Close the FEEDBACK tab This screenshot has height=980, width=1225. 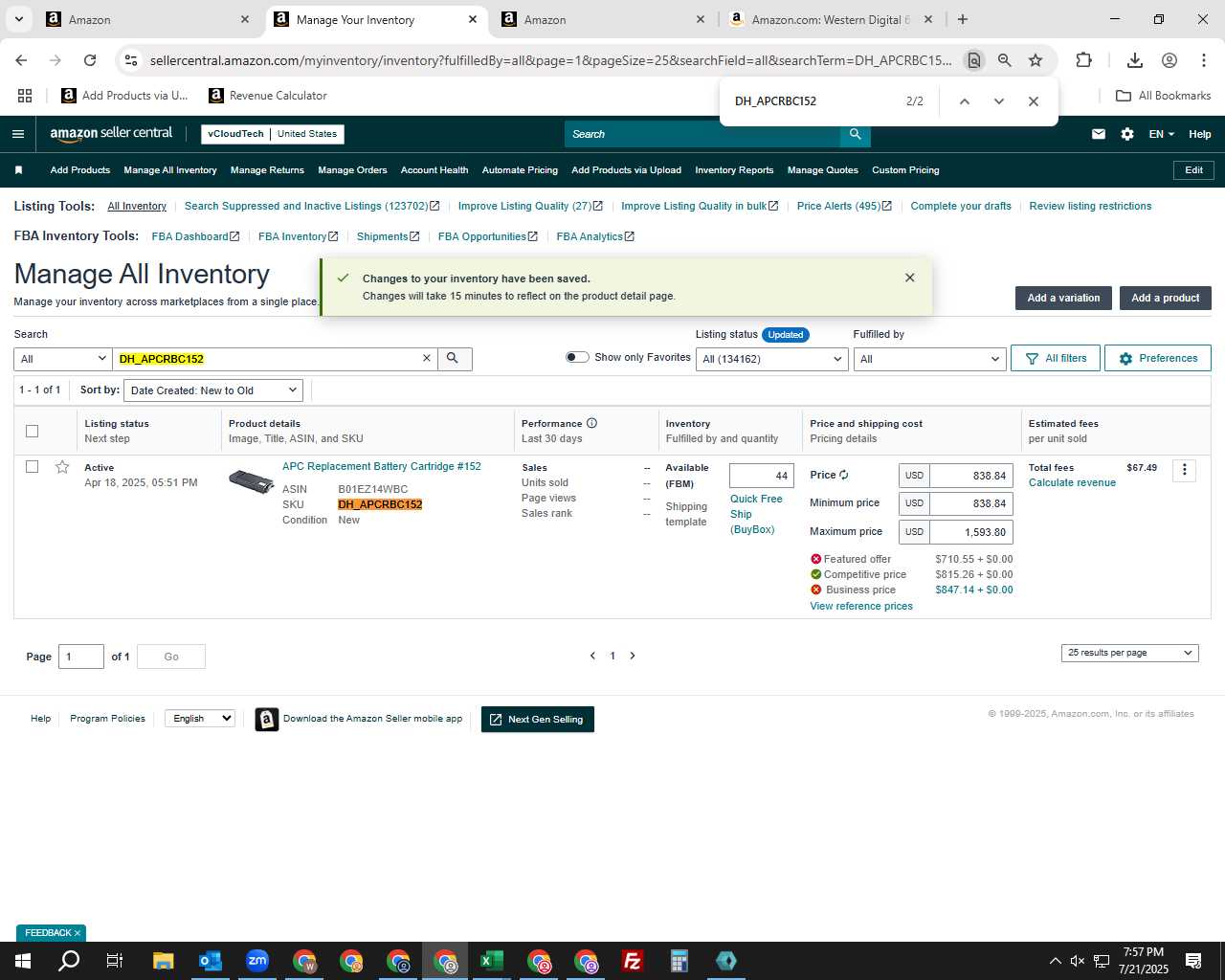[78, 933]
